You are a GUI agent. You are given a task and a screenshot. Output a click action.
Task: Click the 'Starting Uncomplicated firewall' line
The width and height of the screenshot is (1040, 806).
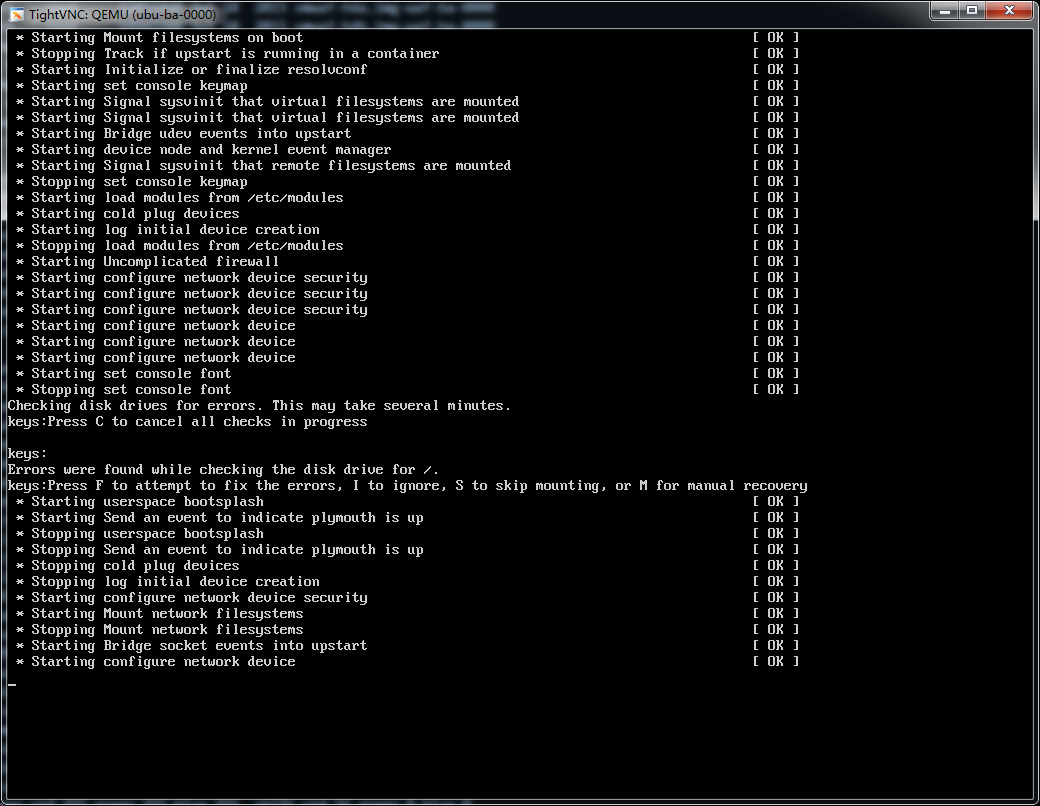pos(155,262)
